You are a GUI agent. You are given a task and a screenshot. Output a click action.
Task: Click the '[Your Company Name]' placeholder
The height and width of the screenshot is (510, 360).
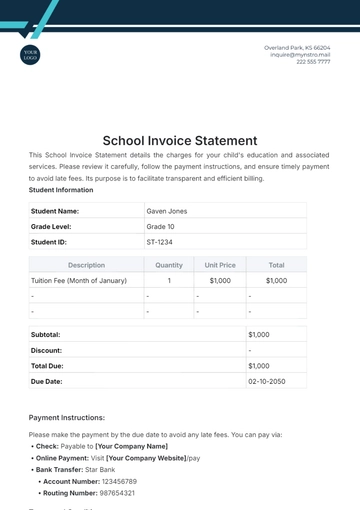tap(131, 446)
